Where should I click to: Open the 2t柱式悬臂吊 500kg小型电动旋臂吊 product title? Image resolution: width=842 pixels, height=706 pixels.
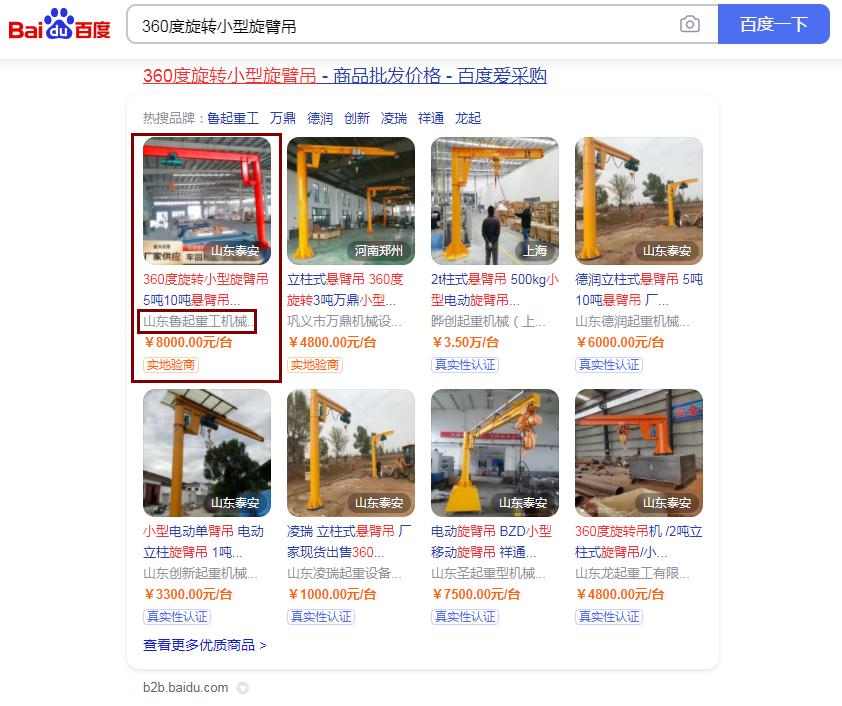[495, 289]
